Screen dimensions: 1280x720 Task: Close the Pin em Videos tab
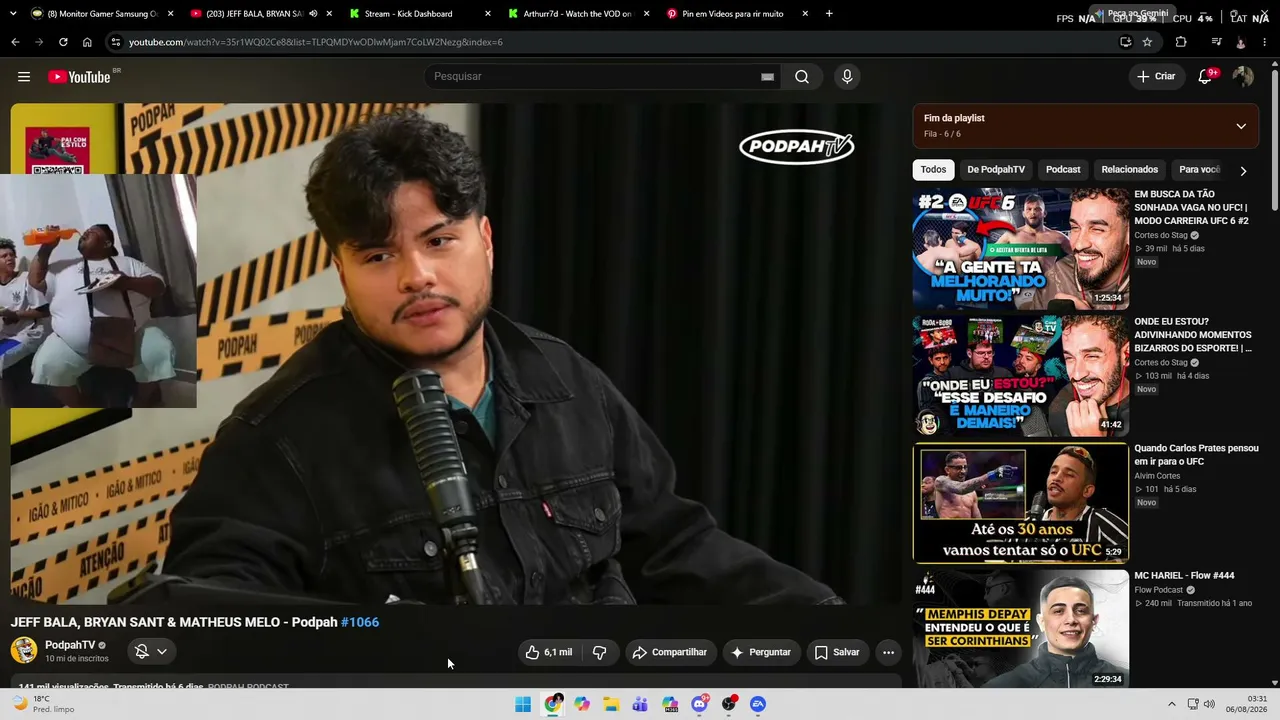[x=806, y=14]
